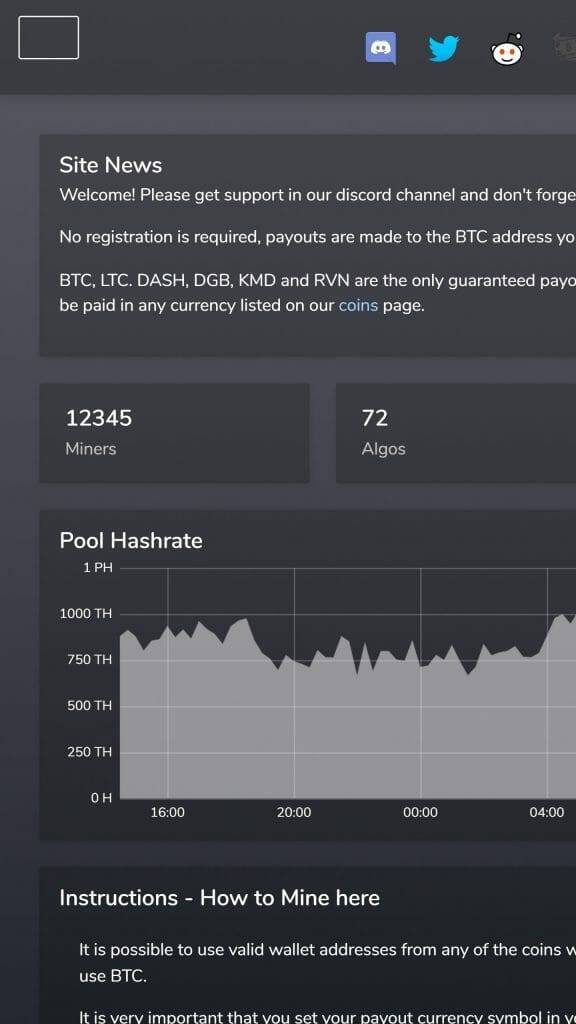The image size is (576, 1024).
Task: Click the 'Algos' label
Action: click(383, 449)
